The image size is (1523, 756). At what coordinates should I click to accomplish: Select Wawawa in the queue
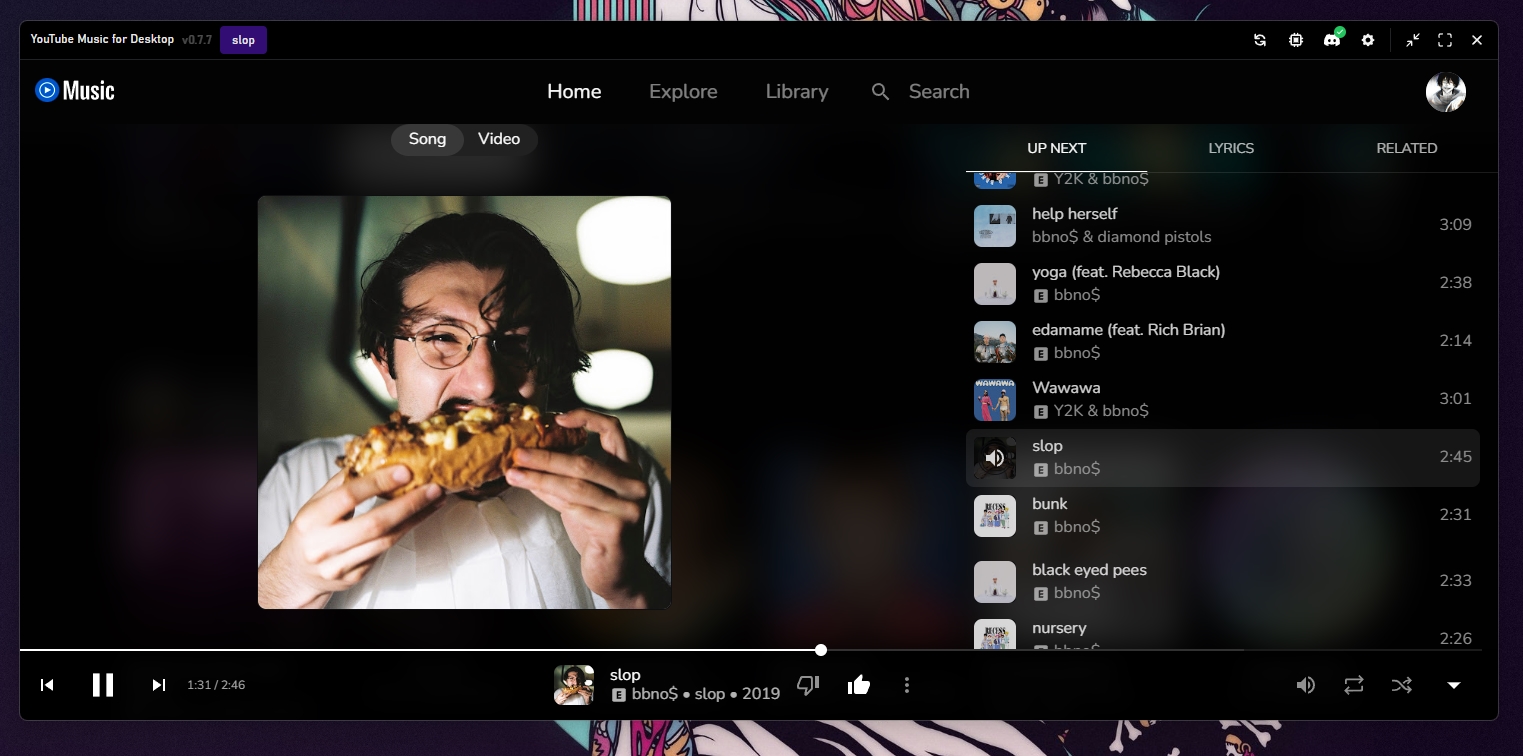[x=1222, y=400]
